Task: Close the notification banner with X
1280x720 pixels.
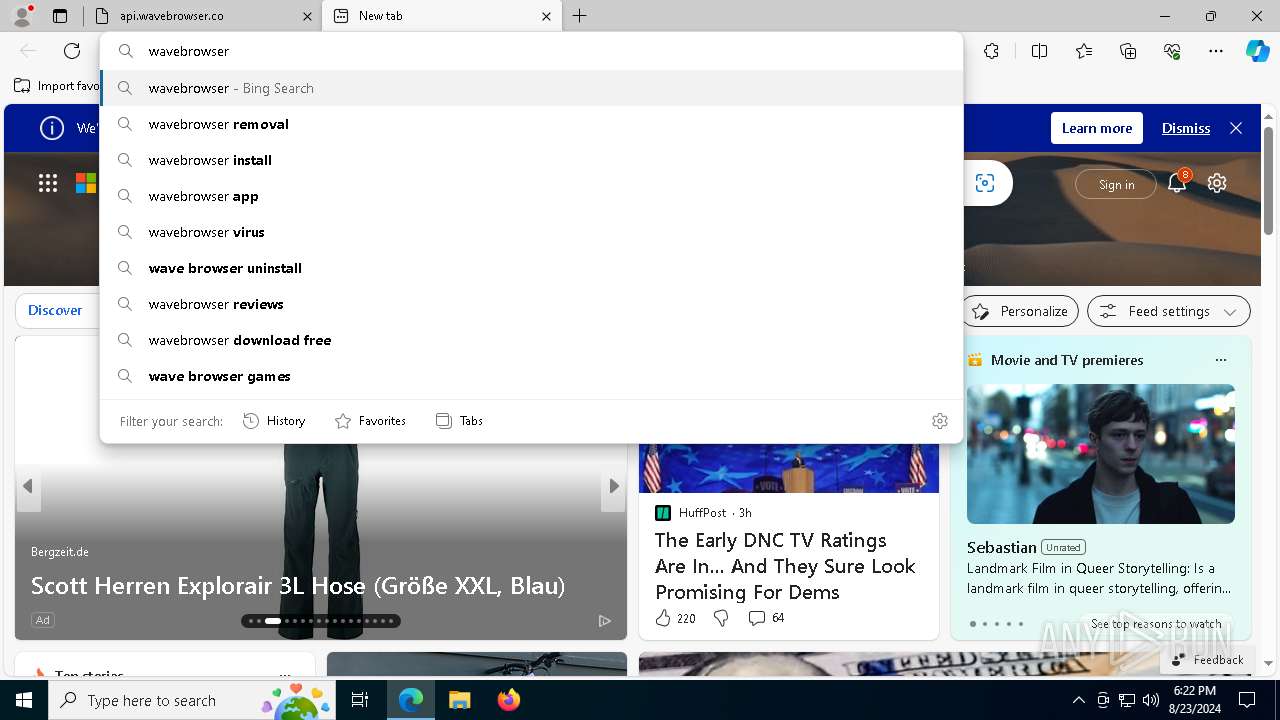Action: 1236,128
